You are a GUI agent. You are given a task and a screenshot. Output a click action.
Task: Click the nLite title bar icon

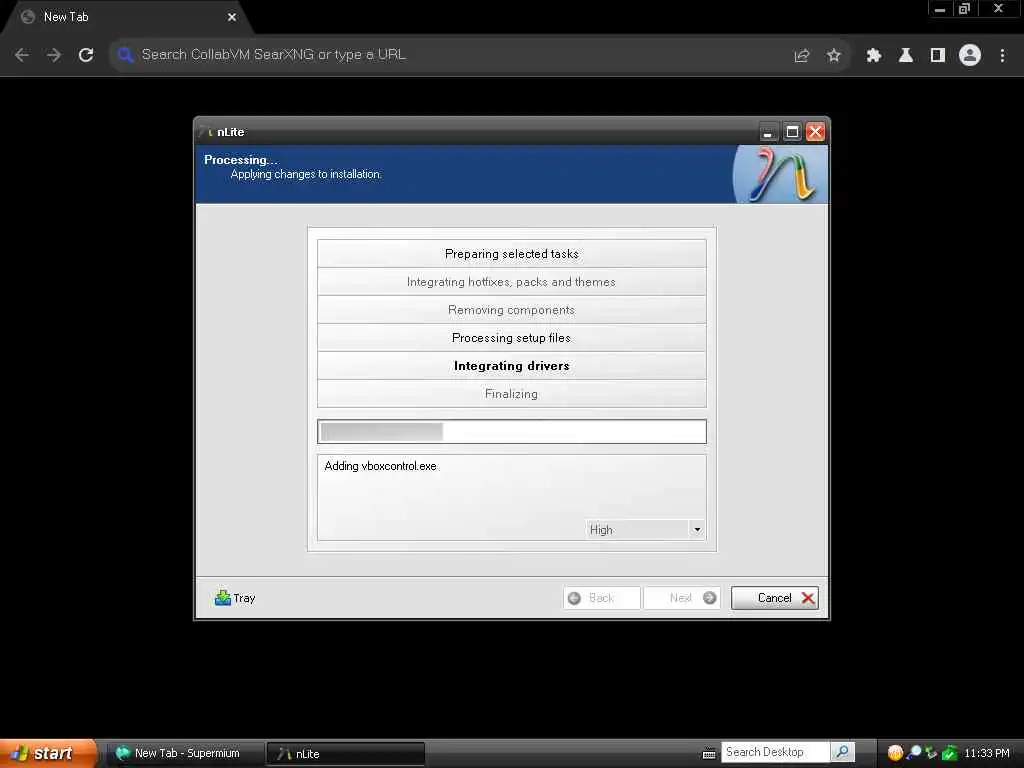pyautogui.click(x=206, y=132)
